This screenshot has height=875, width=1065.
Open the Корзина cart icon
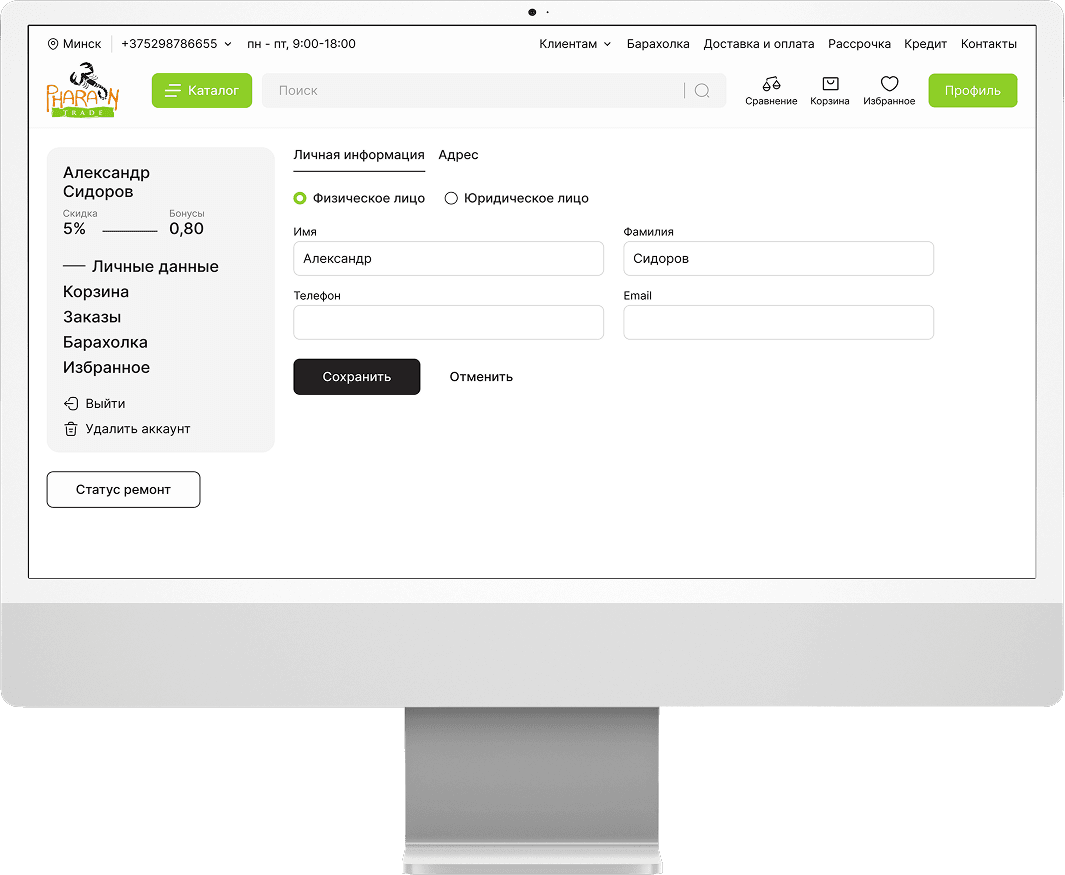(x=830, y=84)
